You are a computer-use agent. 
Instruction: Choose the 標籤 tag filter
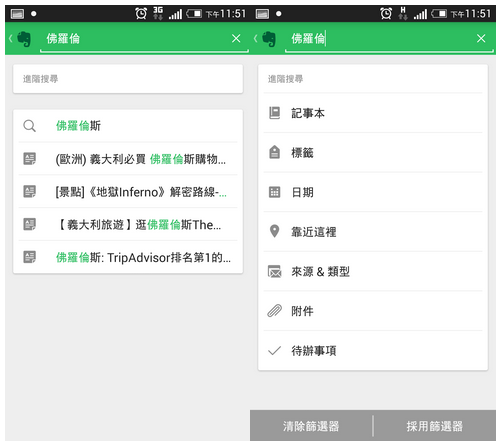coord(373,153)
